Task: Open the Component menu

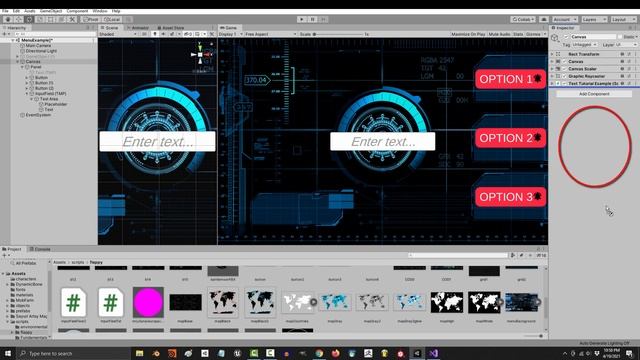Action: point(77,11)
